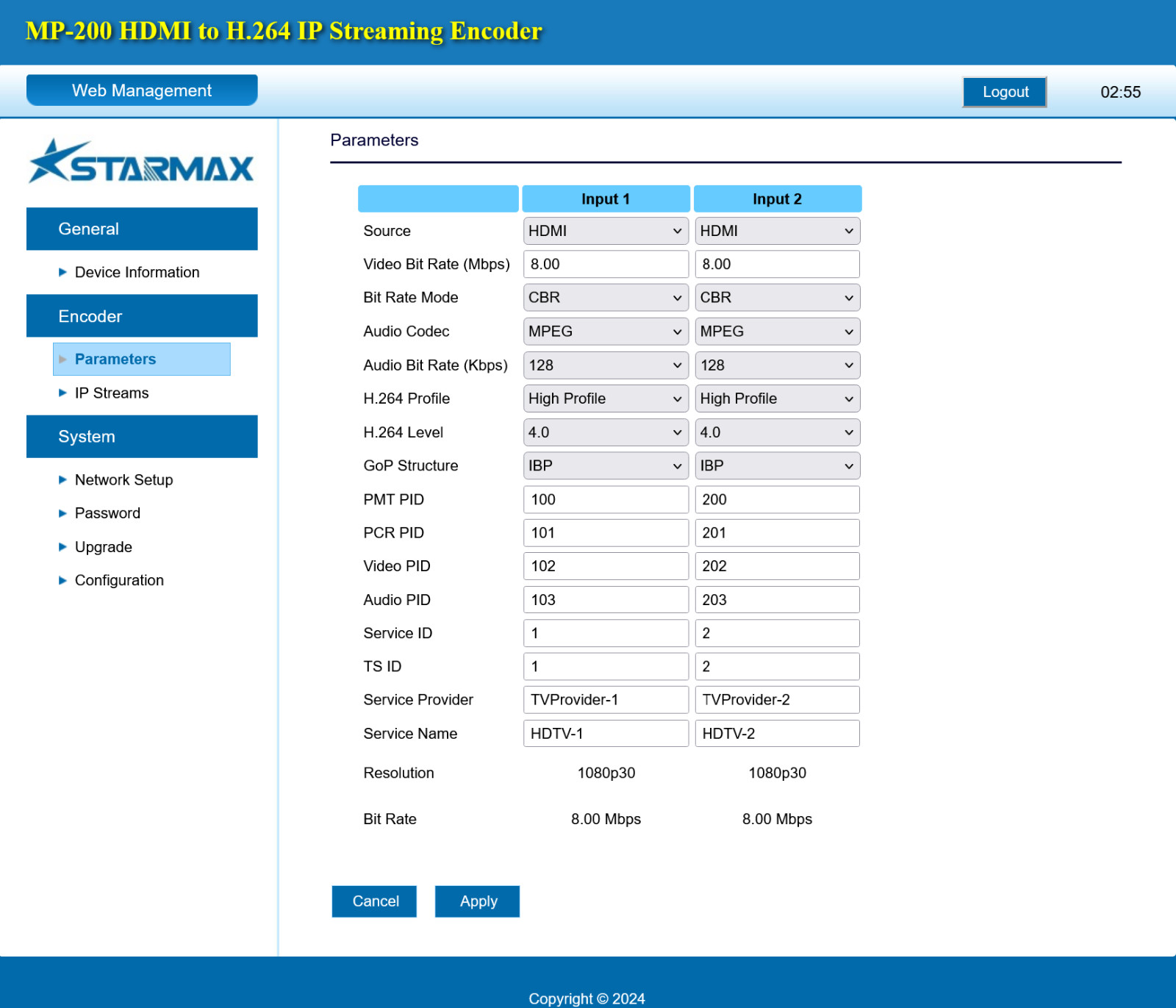
Task: Focus the Input 1 Video PID field
Action: pyautogui.click(x=606, y=566)
